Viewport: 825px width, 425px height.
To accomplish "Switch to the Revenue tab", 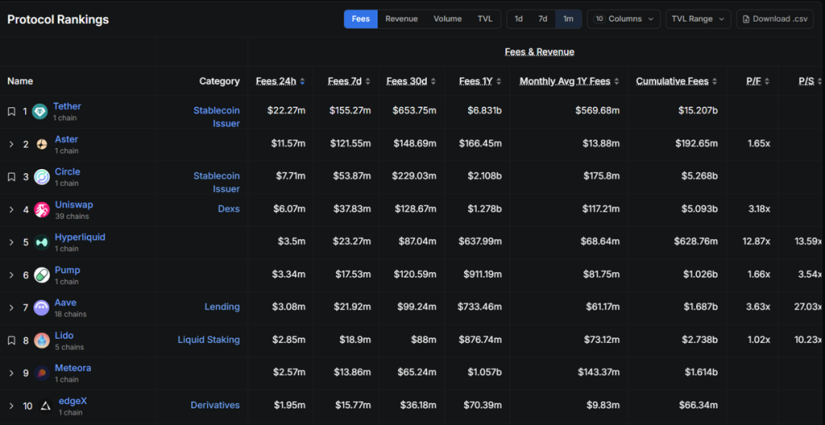I will coord(401,19).
